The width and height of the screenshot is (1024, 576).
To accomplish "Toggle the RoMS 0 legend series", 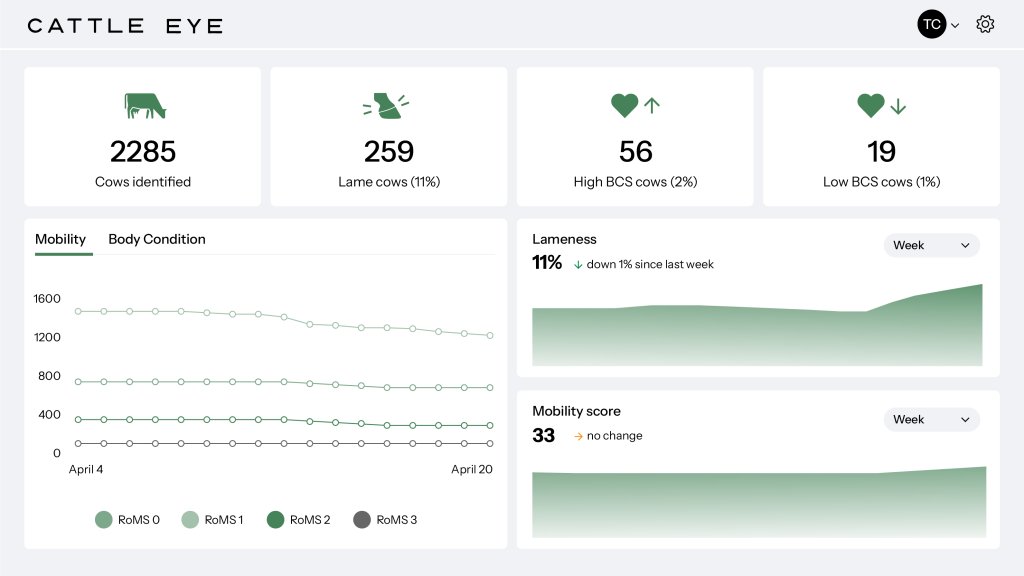I will pyautogui.click(x=104, y=520).
